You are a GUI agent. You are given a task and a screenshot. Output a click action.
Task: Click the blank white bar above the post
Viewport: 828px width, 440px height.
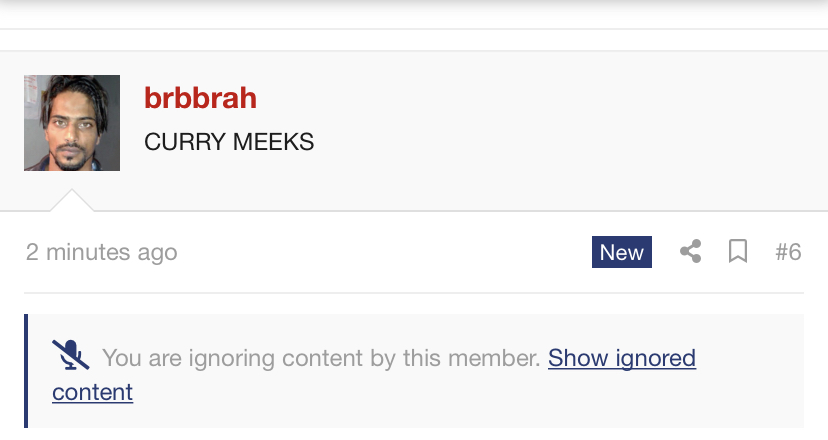coord(414,40)
